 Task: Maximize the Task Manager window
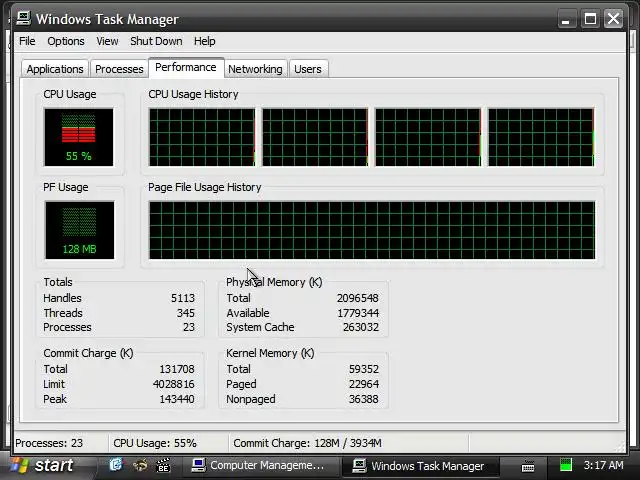pyautogui.click(x=590, y=19)
